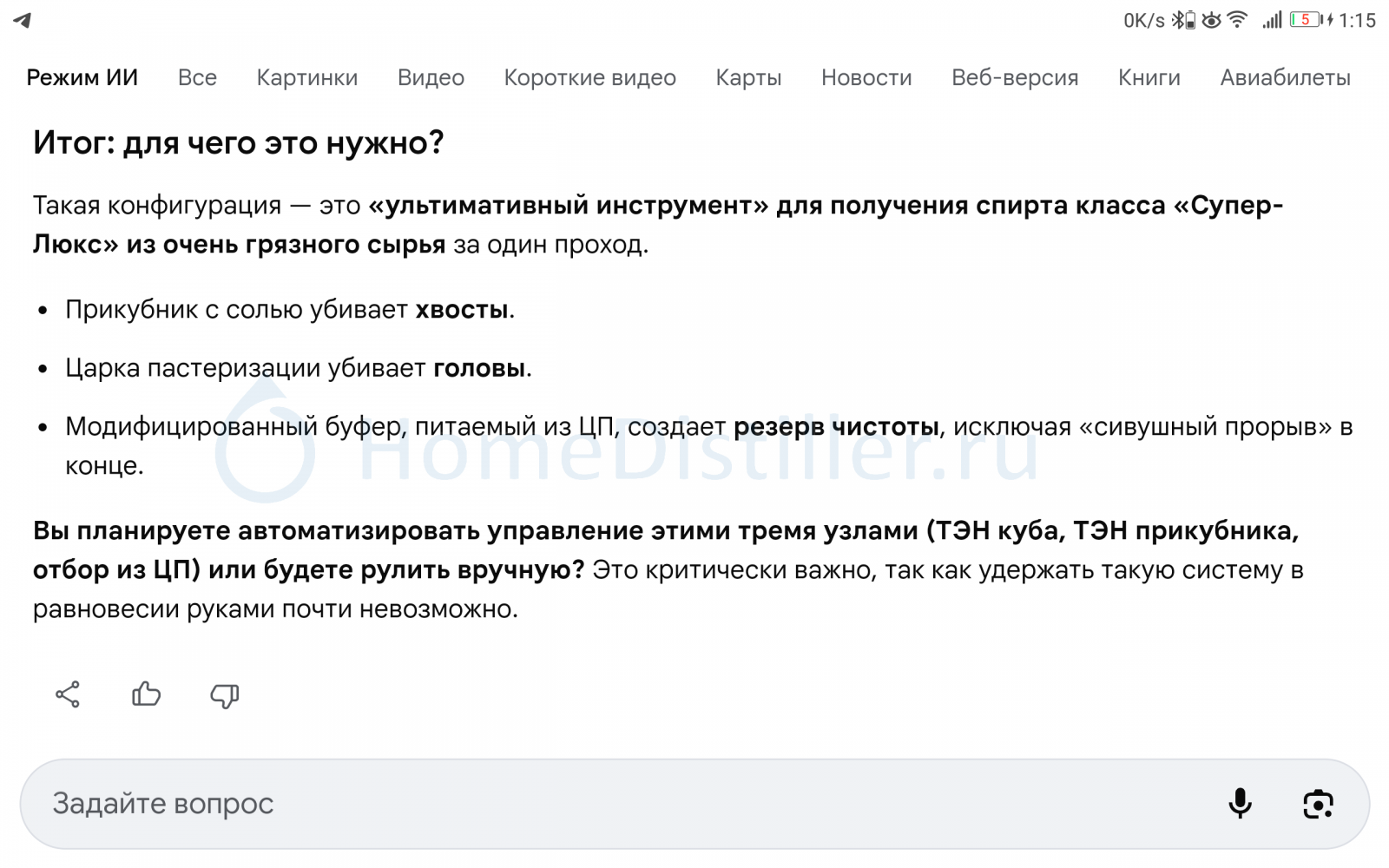
Task: Open the Новости tab
Action: point(866,78)
